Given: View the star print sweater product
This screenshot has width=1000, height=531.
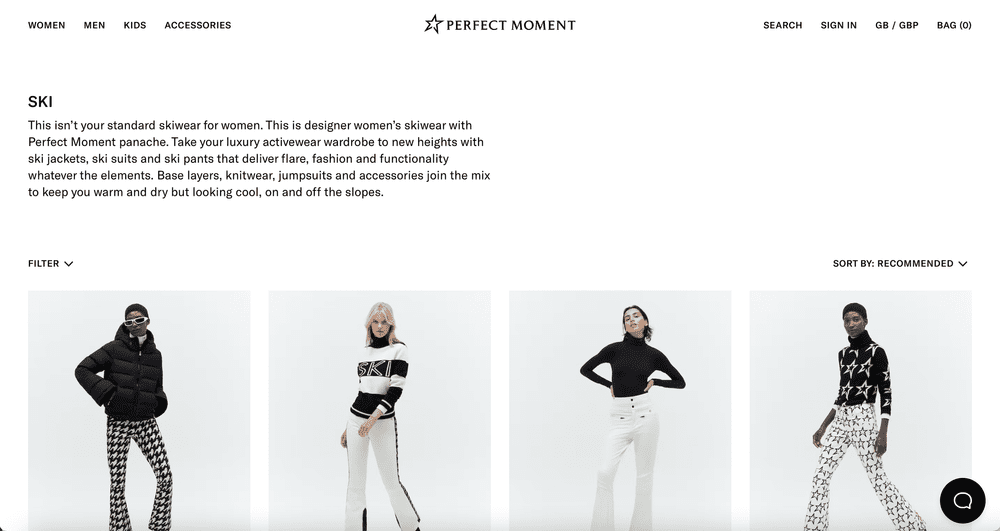Looking at the screenshot, I should pyautogui.click(x=860, y=411).
